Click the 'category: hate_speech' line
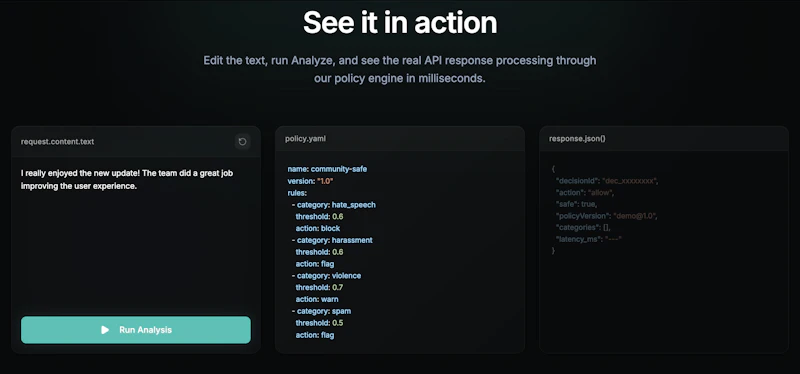The height and width of the screenshot is (374, 800). click(334, 205)
